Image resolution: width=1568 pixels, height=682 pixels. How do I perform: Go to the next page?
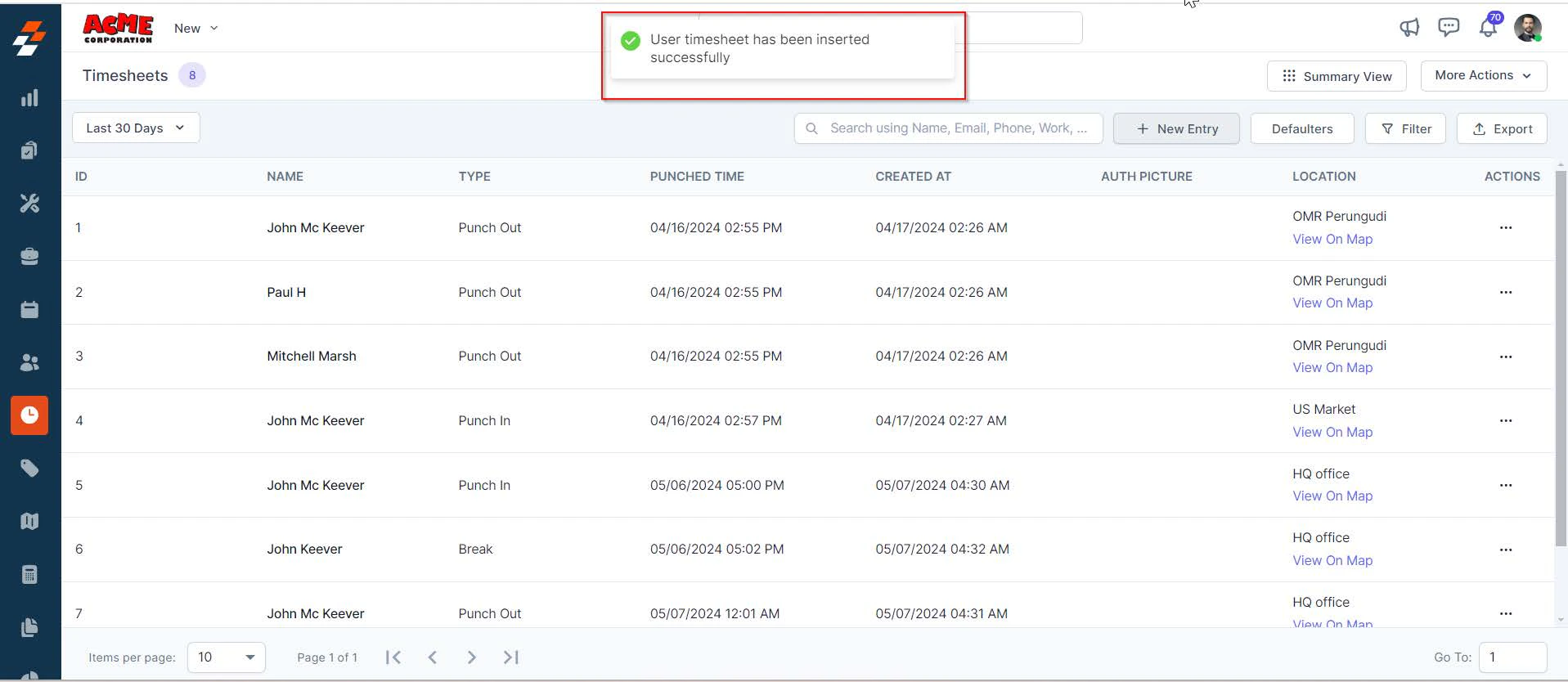tap(471, 657)
